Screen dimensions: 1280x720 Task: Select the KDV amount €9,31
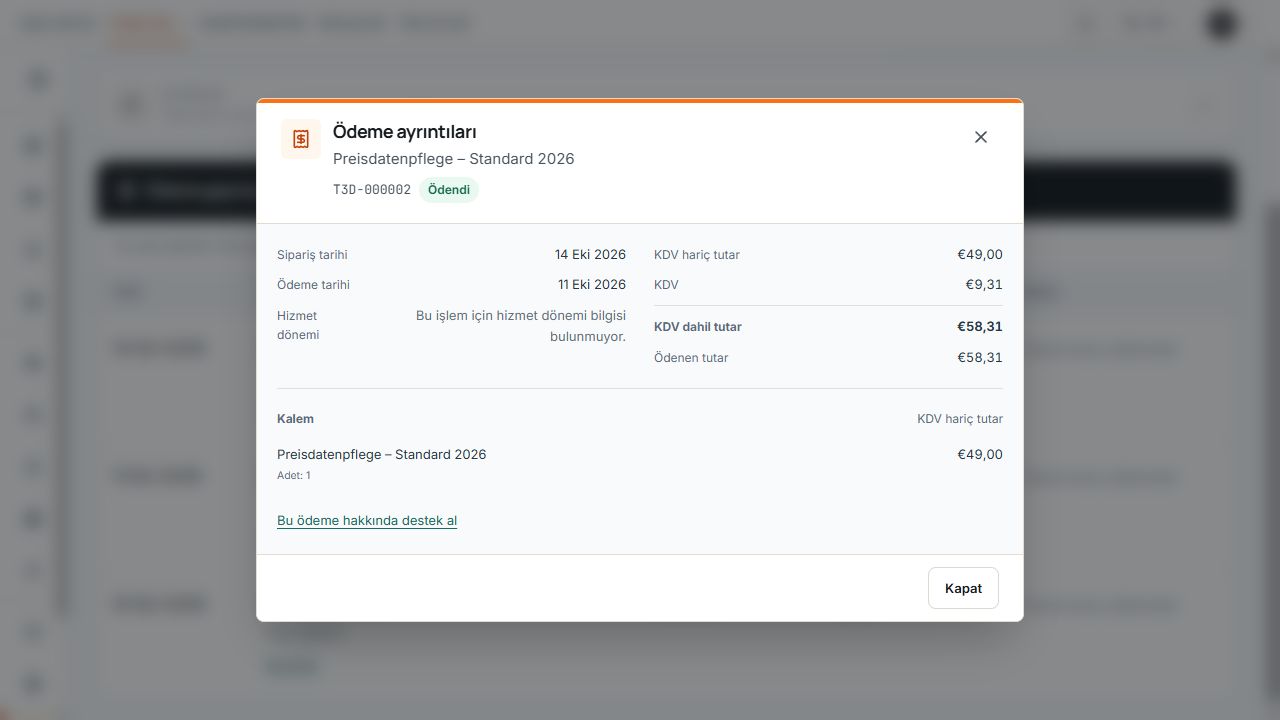coord(984,285)
